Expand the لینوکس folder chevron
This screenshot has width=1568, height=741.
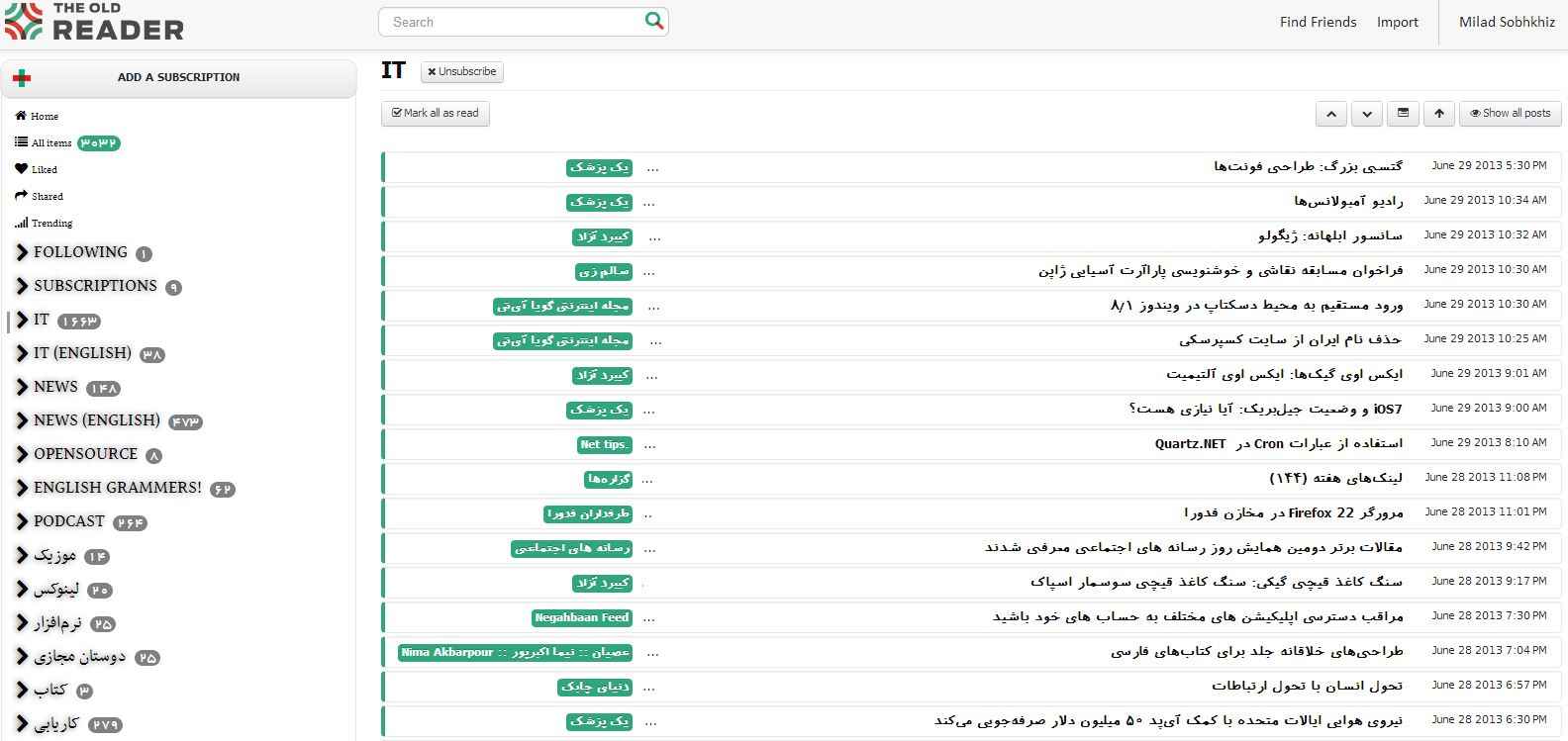pyautogui.click(x=22, y=590)
